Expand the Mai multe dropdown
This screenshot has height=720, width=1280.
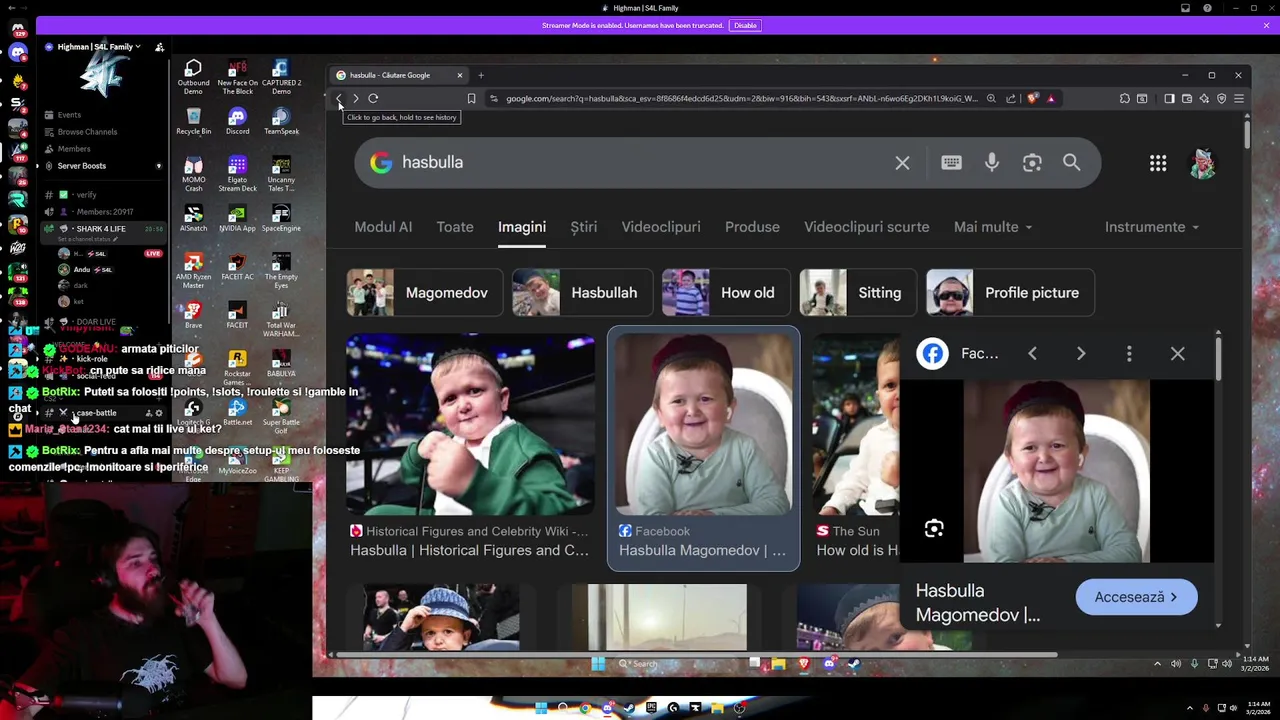point(994,227)
